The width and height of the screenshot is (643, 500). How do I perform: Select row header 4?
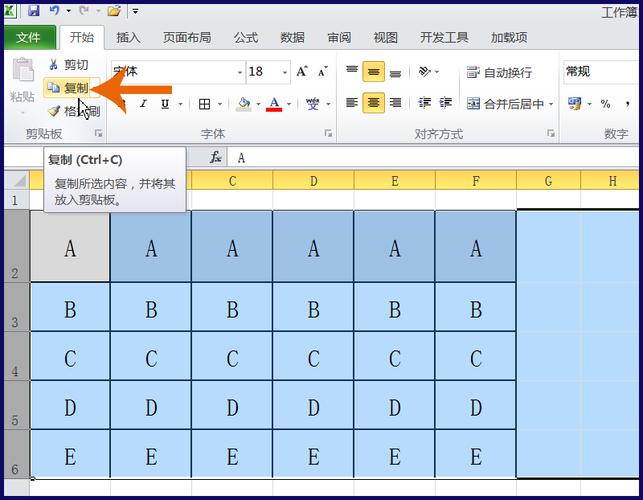(17, 356)
